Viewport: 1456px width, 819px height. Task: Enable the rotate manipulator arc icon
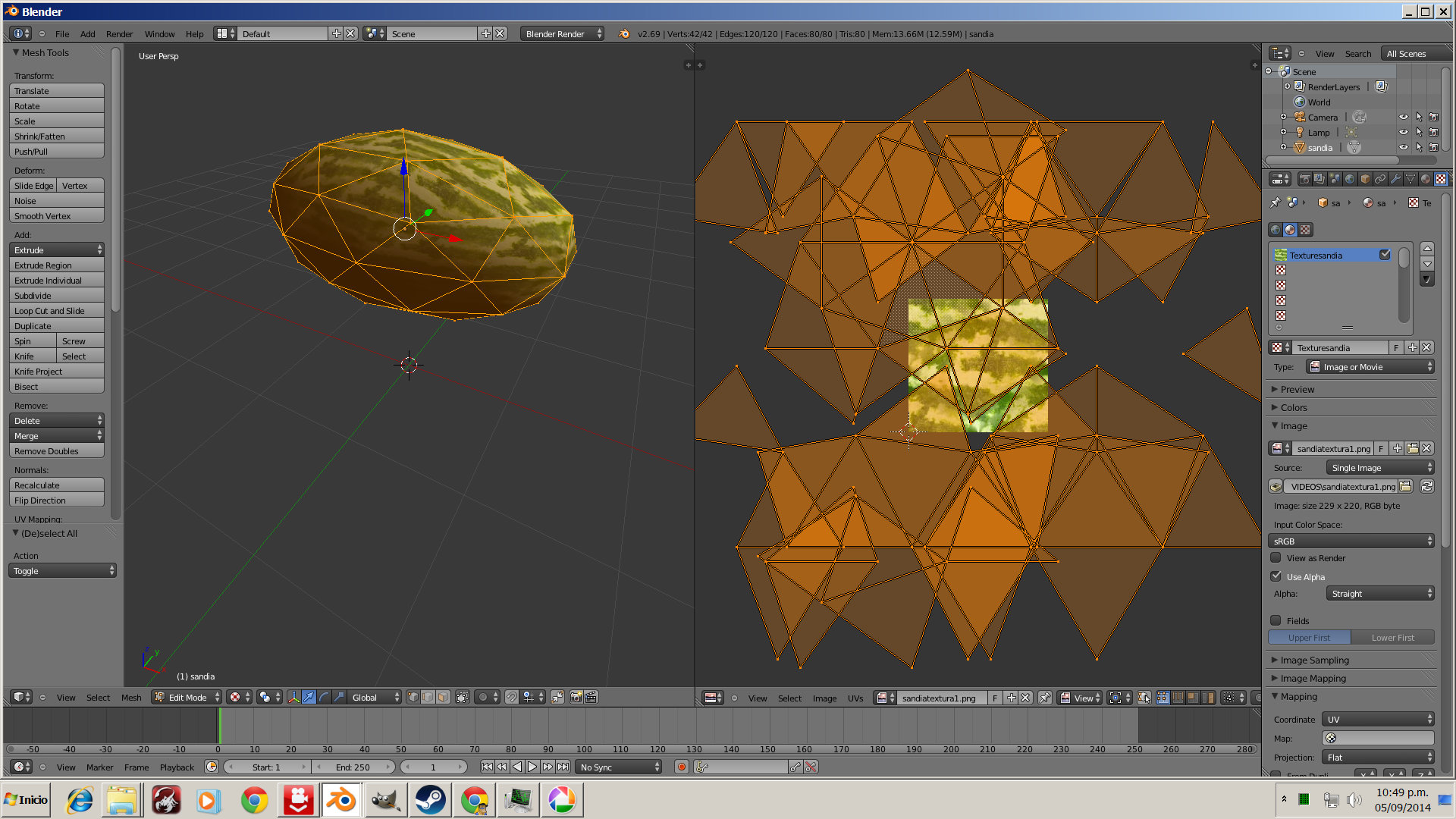pyautogui.click(x=324, y=697)
